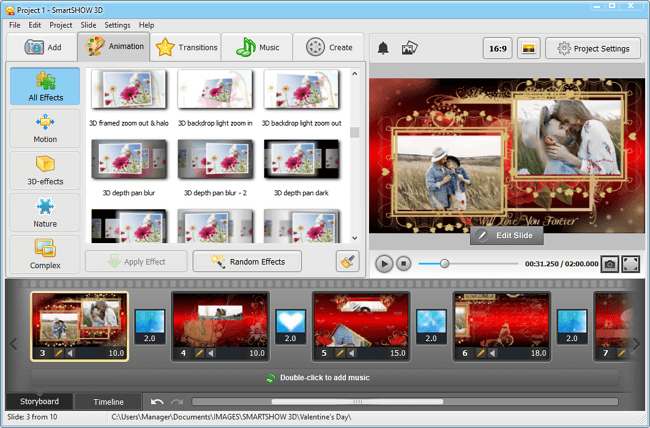Toggle the sound icon on slide 3
The image size is (650, 428).
(x=70, y=353)
